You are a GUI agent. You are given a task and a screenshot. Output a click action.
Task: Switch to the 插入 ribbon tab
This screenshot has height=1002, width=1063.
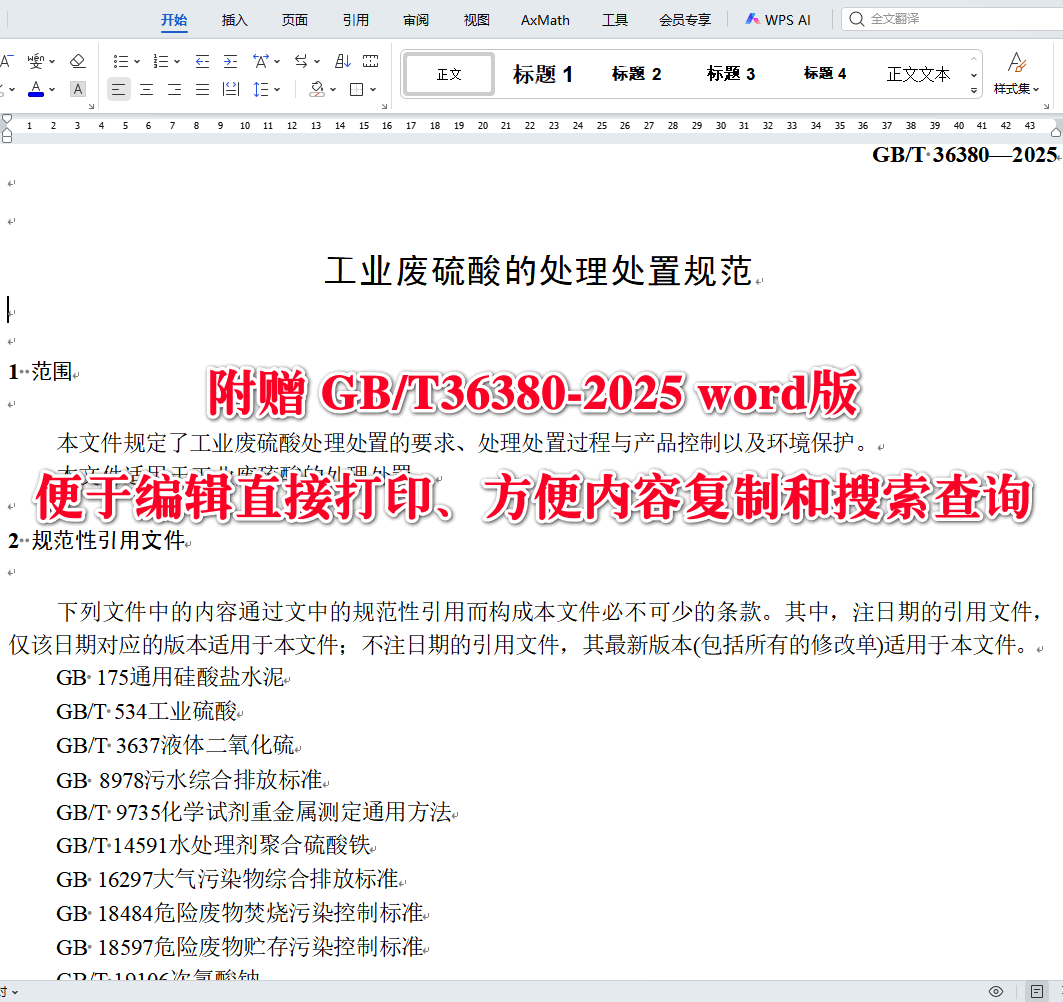[x=234, y=19]
